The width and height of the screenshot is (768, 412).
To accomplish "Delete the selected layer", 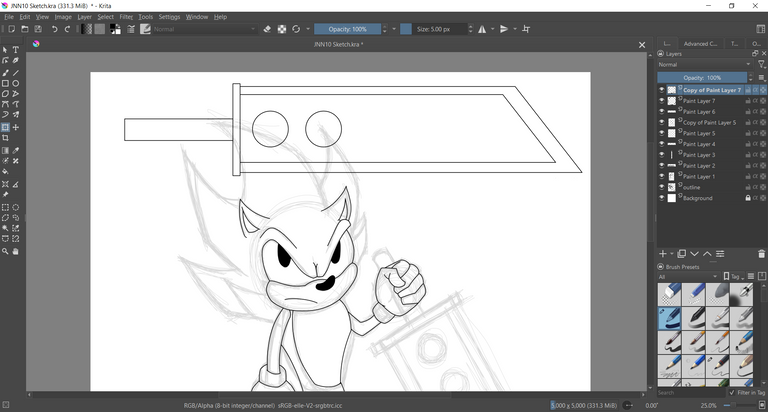I will (x=761, y=254).
